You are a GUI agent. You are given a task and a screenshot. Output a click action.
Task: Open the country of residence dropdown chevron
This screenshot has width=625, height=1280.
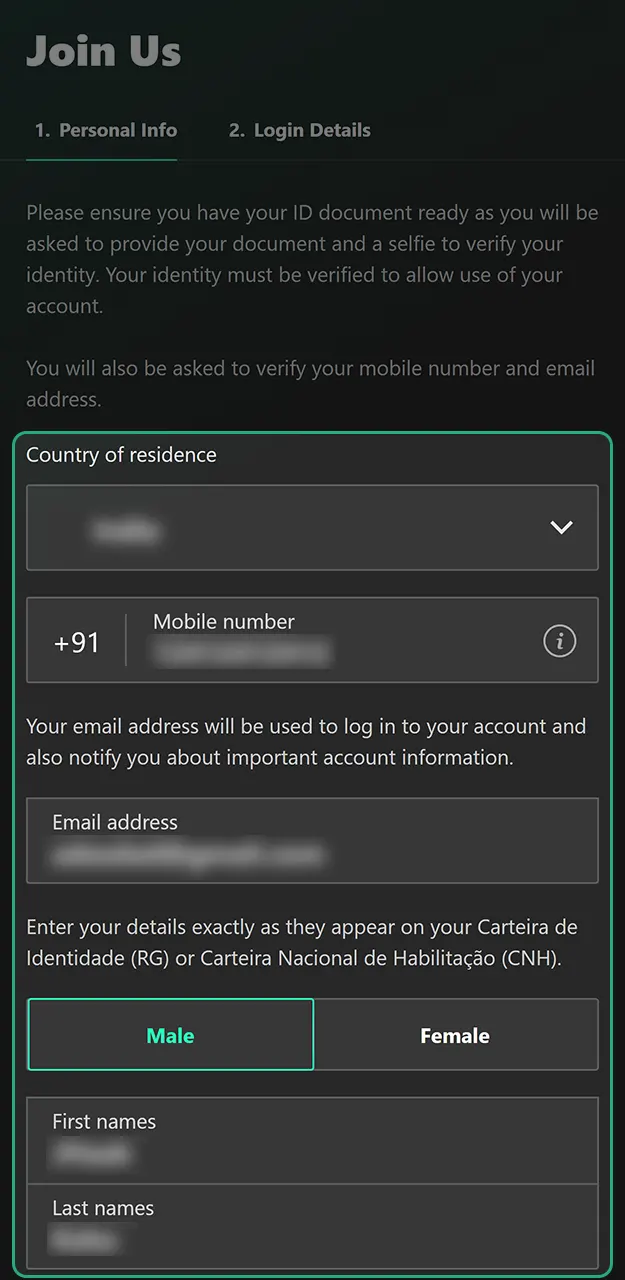(560, 528)
